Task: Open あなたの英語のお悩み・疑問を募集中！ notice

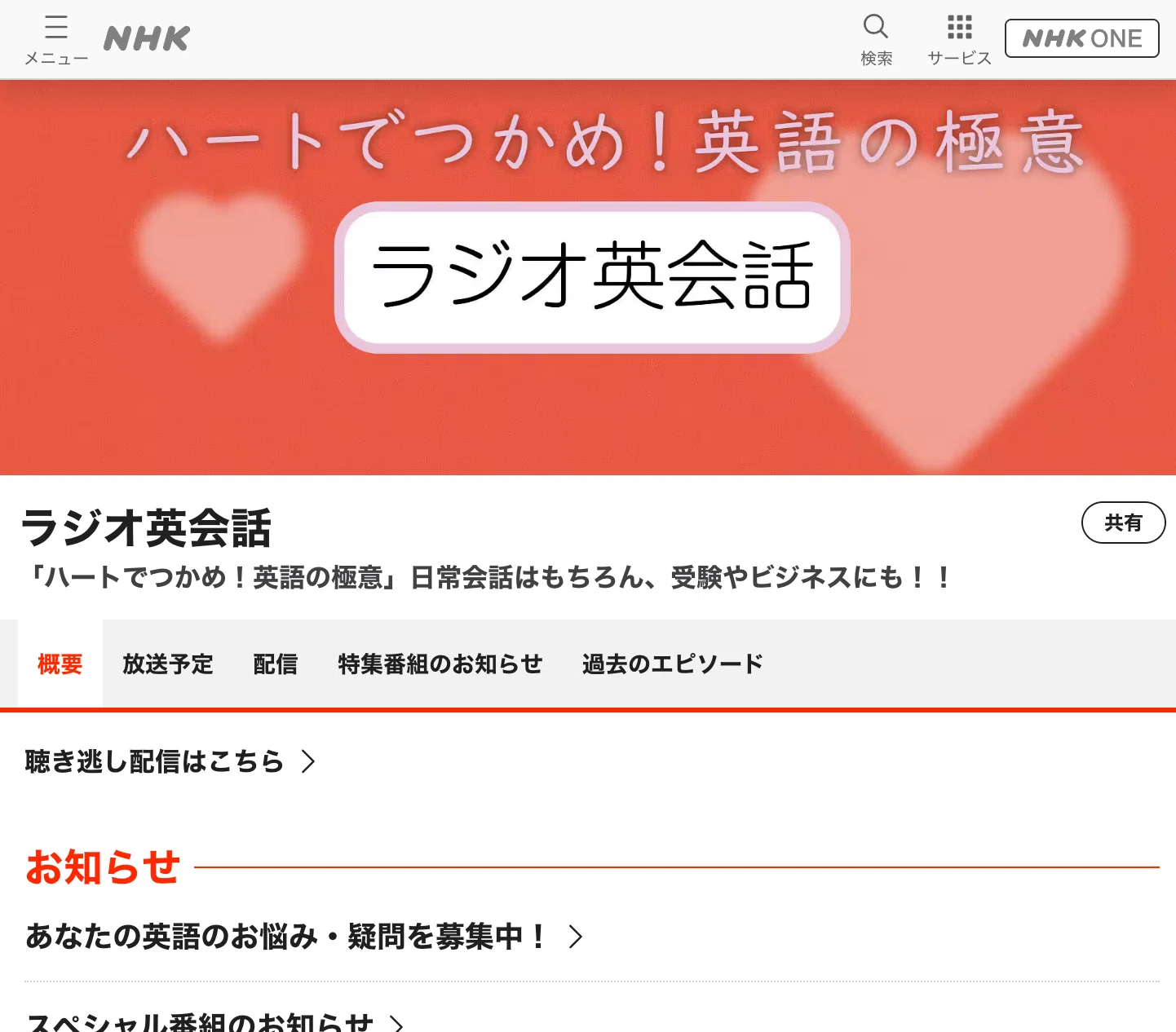Action: pos(304,937)
